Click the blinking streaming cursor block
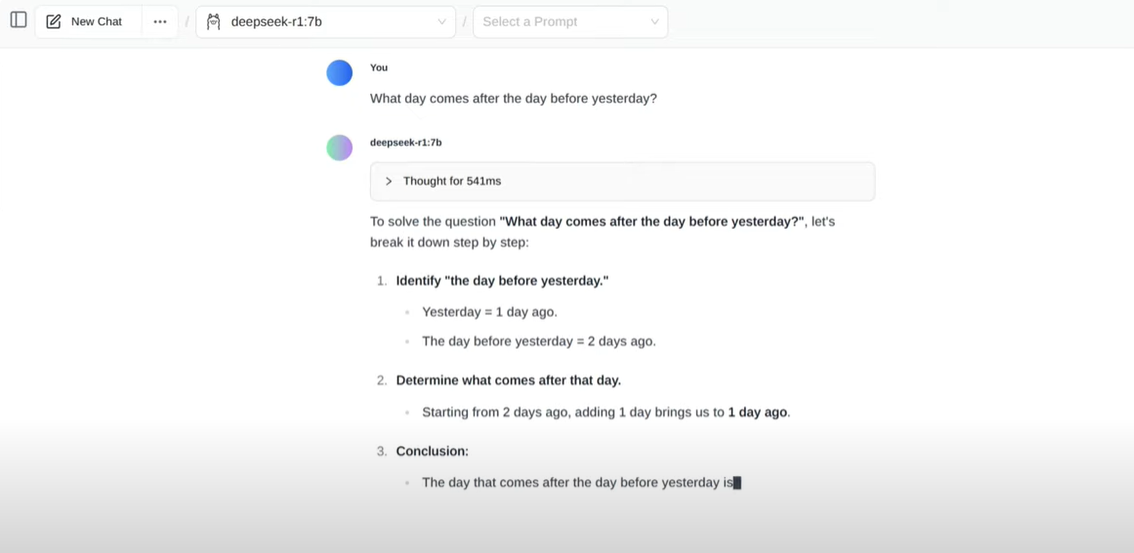 738,483
